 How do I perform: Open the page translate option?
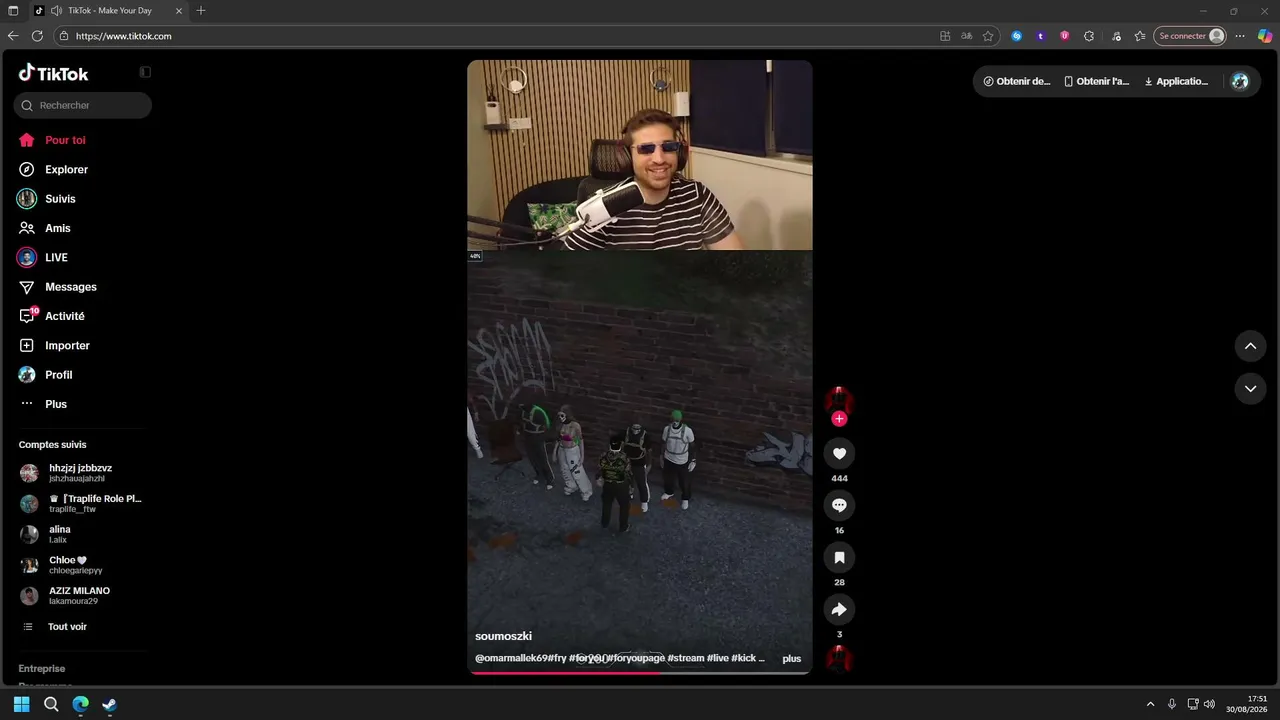point(966,36)
